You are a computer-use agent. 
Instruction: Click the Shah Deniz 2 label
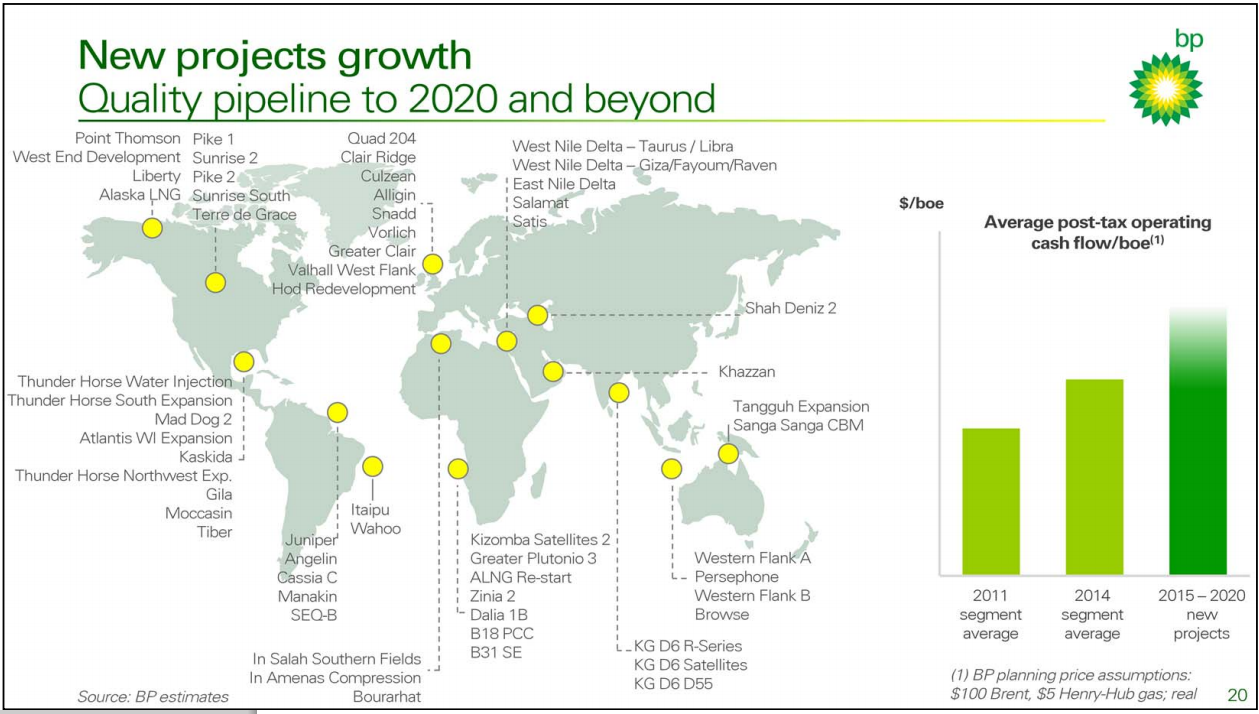click(790, 308)
